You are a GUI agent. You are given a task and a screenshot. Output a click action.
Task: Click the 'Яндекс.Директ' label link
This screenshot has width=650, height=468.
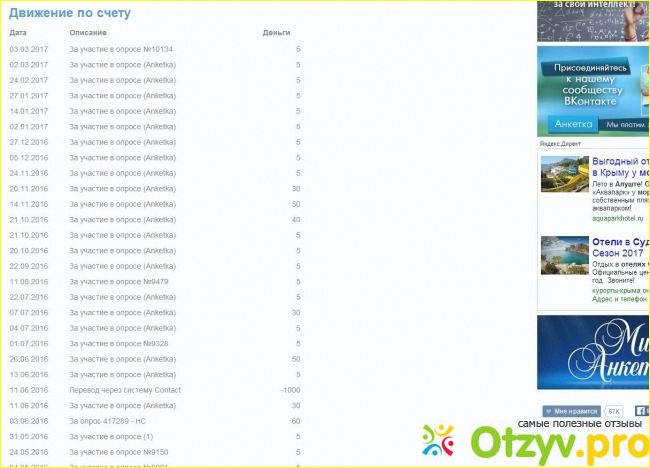click(561, 144)
